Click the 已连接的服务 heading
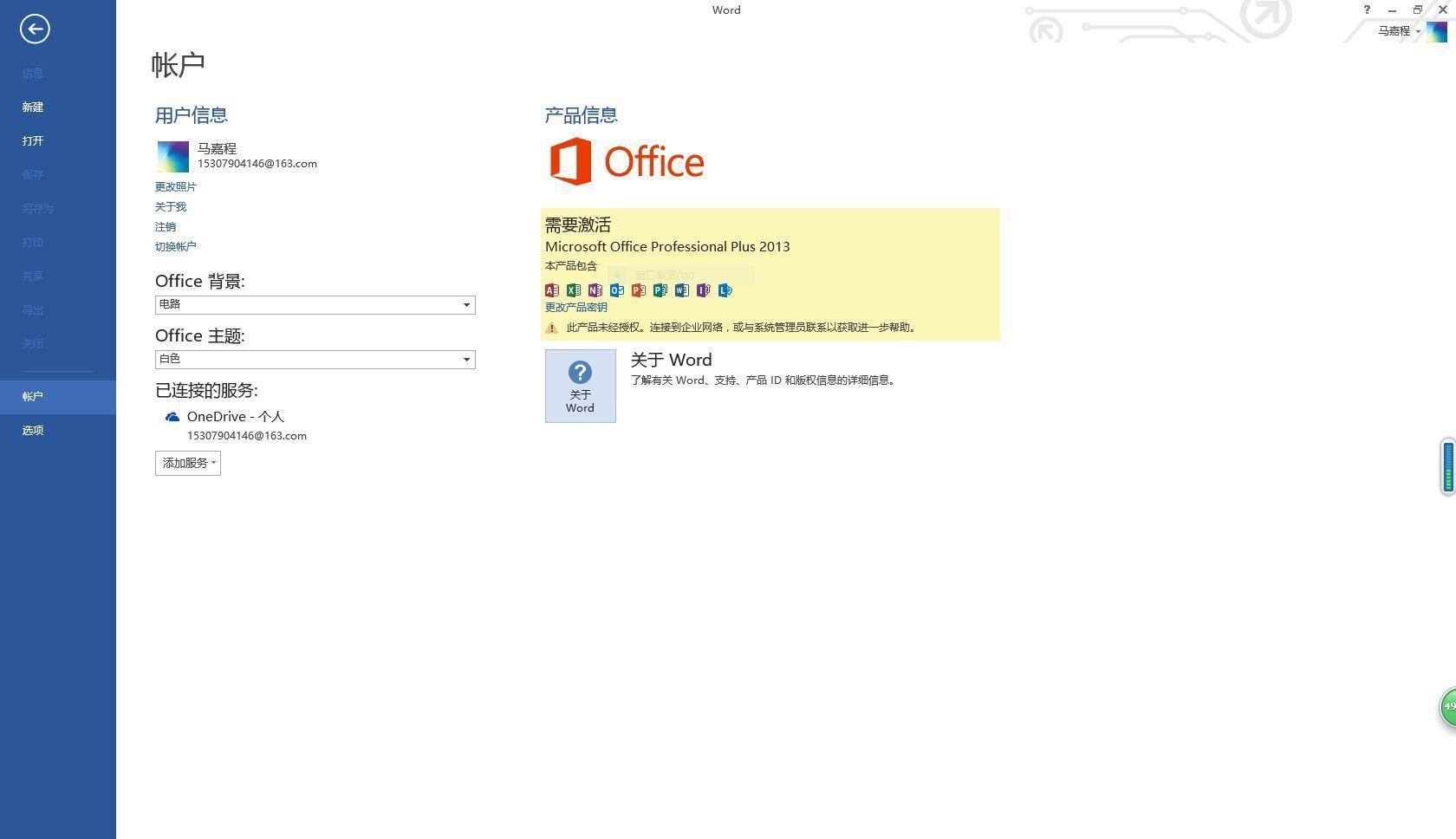 (206, 391)
